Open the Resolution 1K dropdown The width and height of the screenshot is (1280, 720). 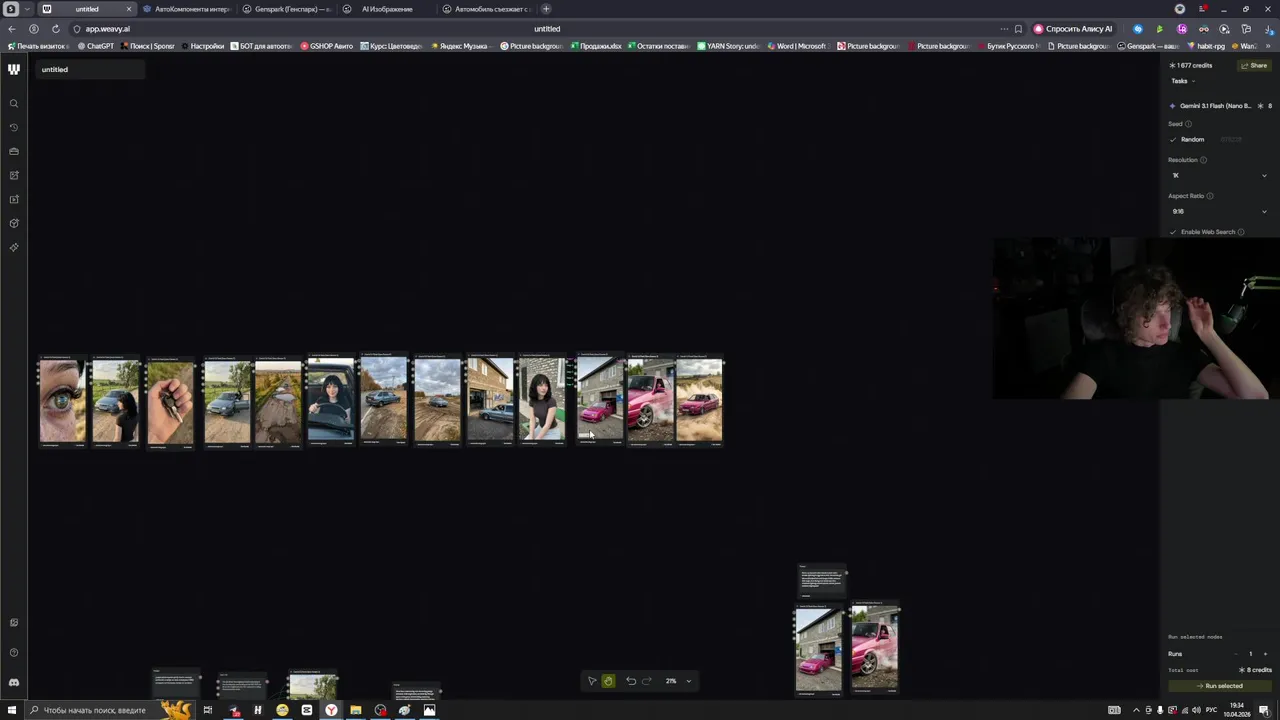click(x=1219, y=176)
